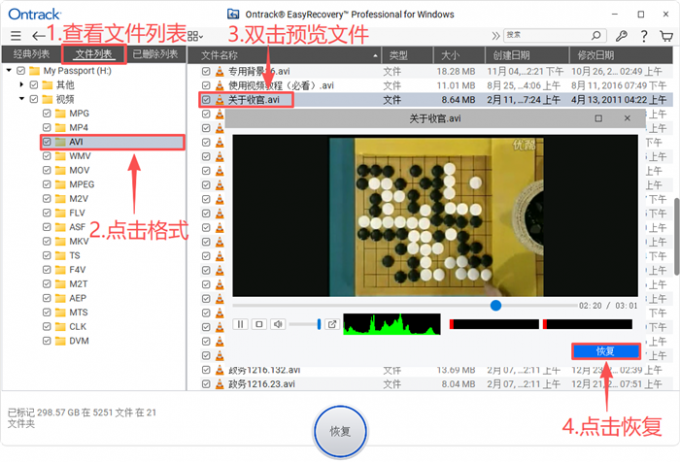Toggle the 其他 folder checkbox
The width and height of the screenshot is (680, 462).
[34, 85]
